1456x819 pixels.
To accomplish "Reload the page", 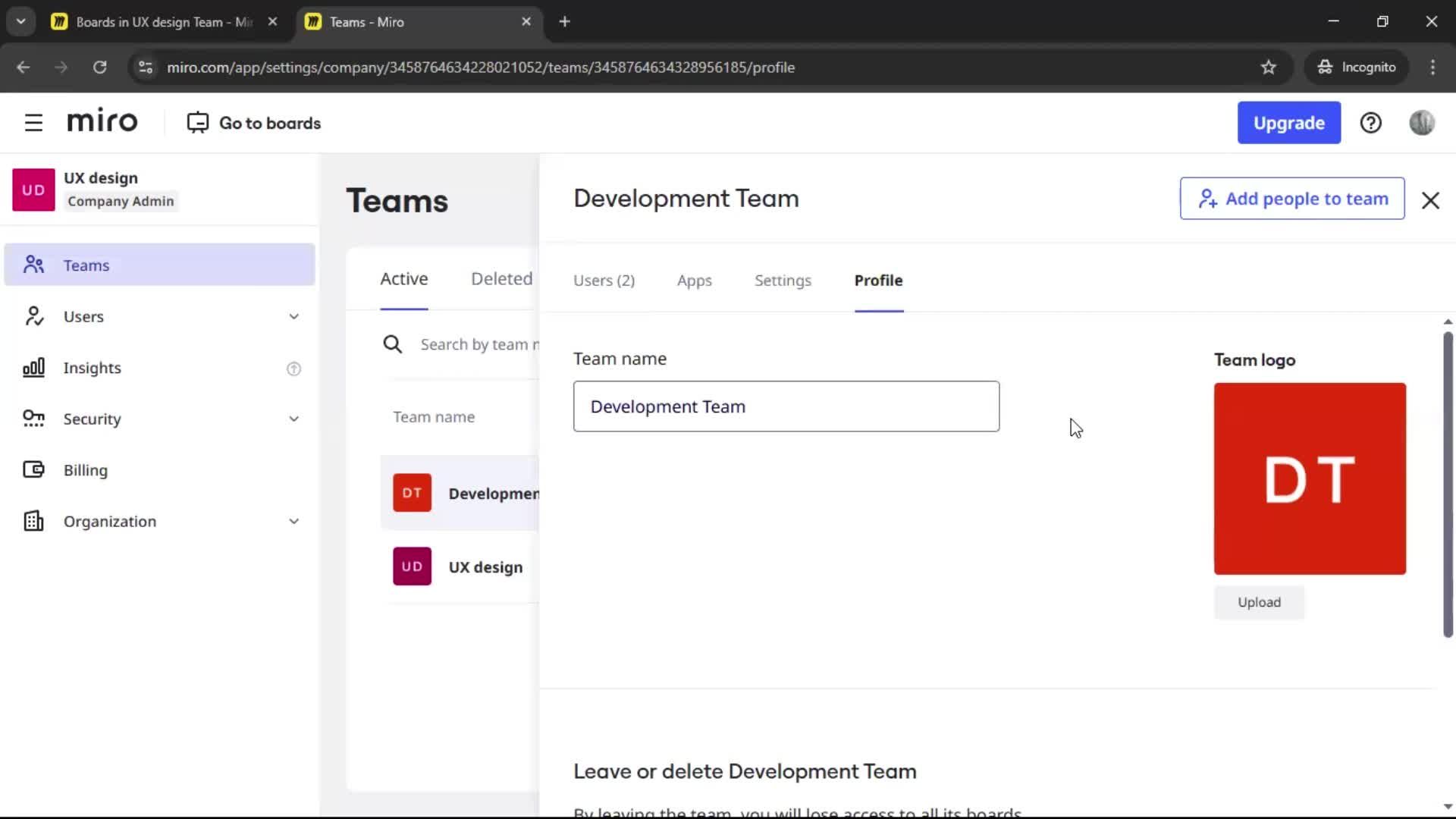I will tap(99, 67).
